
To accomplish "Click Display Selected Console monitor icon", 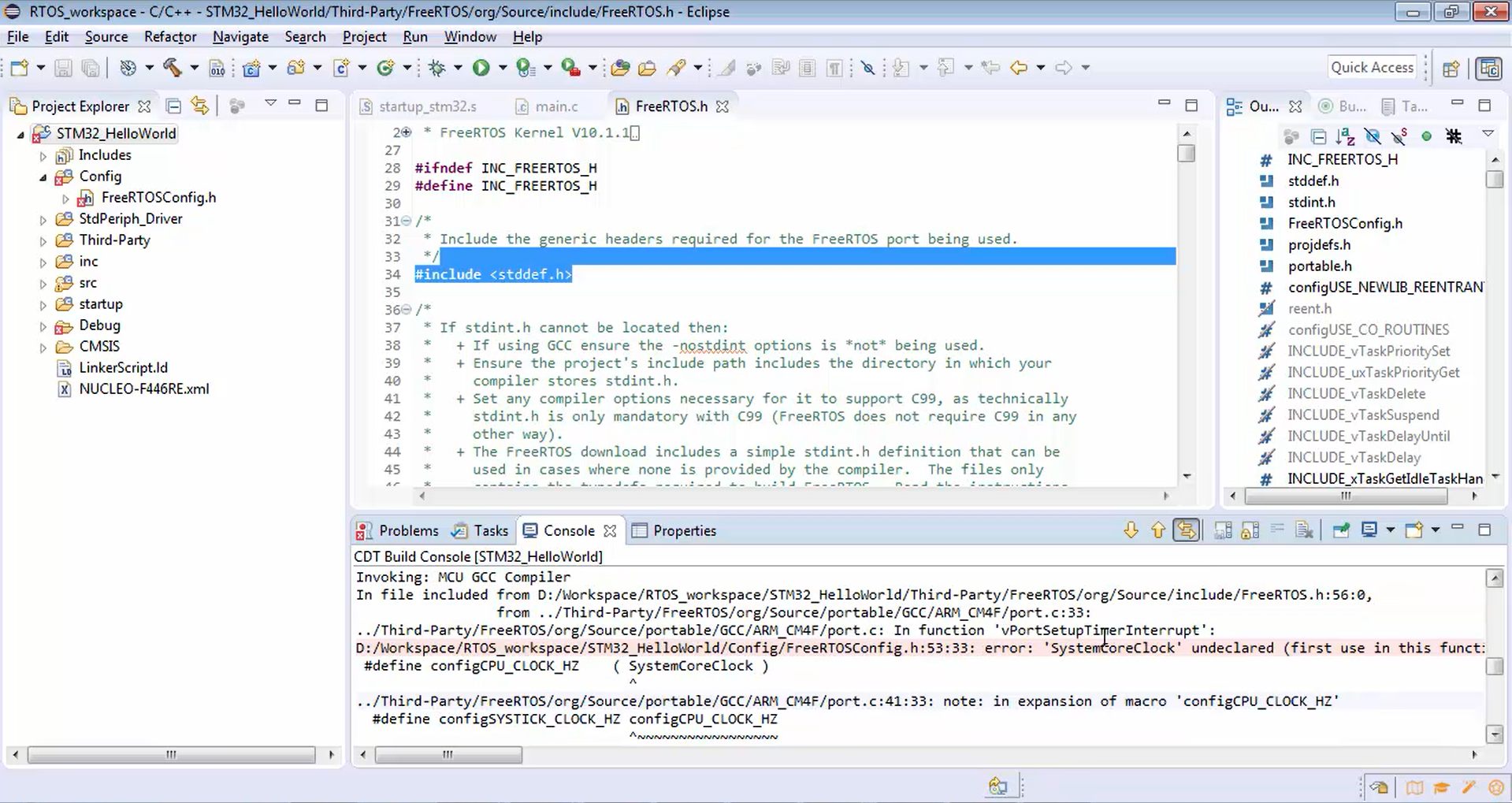I will click(1369, 530).
